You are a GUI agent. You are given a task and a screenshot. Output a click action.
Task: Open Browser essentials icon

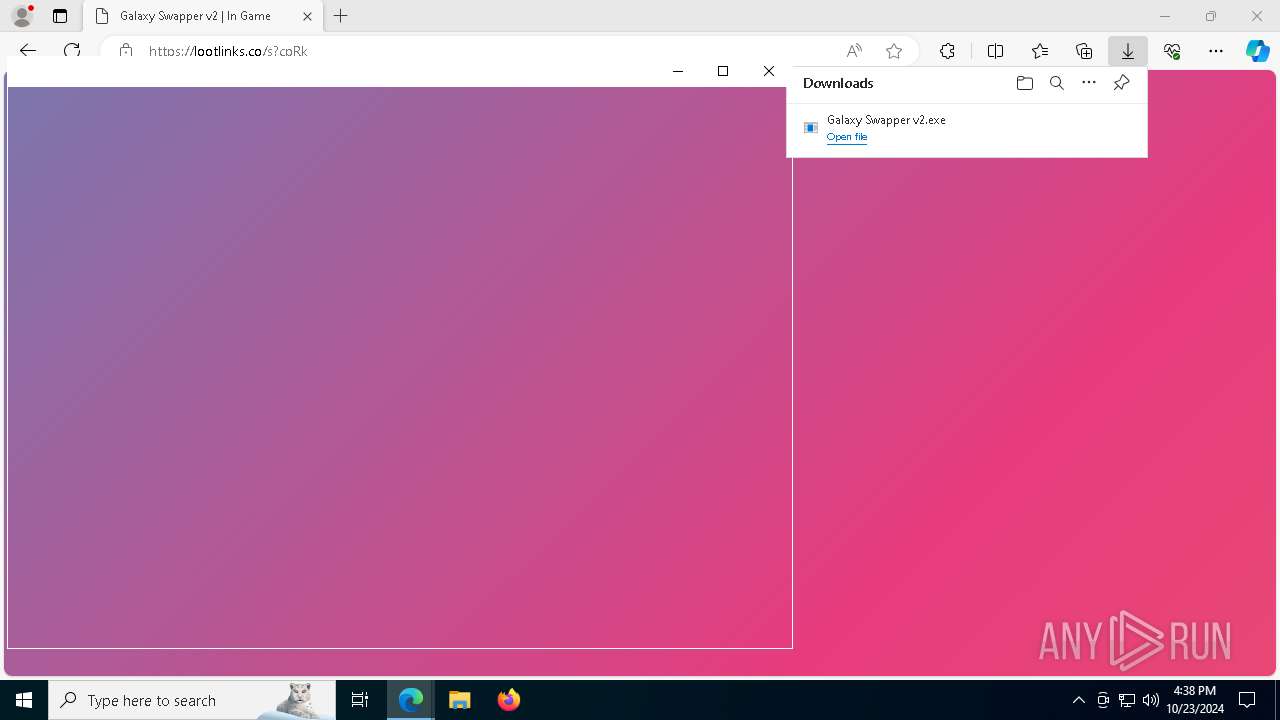pyautogui.click(x=1172, y=51)
